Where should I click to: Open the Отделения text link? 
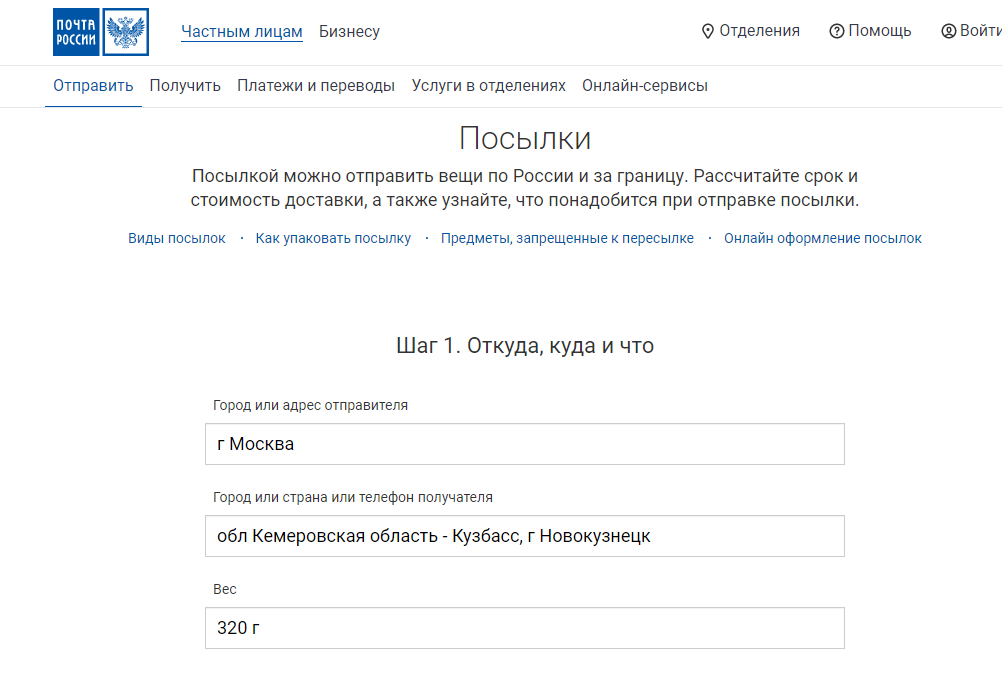click(759, 31)
